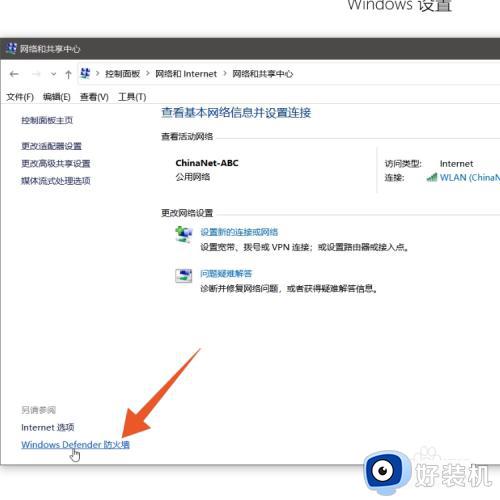Click the 更改网络设置 section label
This screenshot has width=500, height=500.
(187, 213)
